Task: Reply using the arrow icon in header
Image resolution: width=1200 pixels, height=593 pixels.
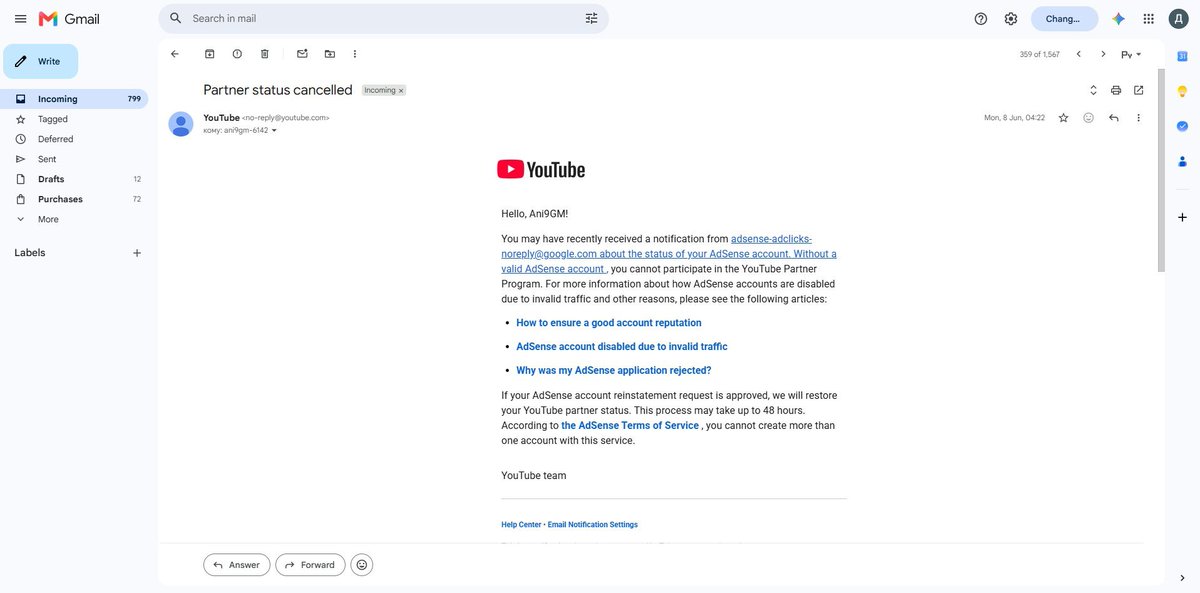Action: click(1113, 118)
